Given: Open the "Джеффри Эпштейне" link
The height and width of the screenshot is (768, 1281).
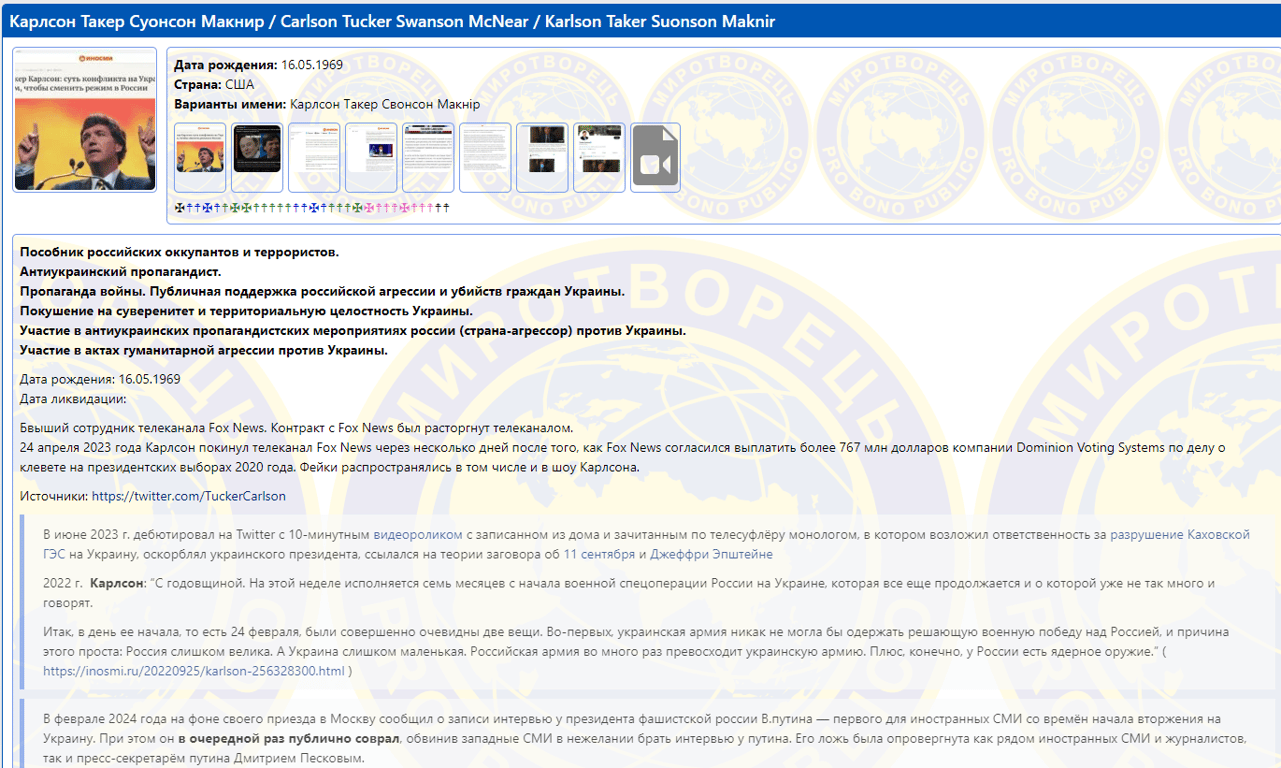Looking at the screenshot, I should click(x=711, y=554).
